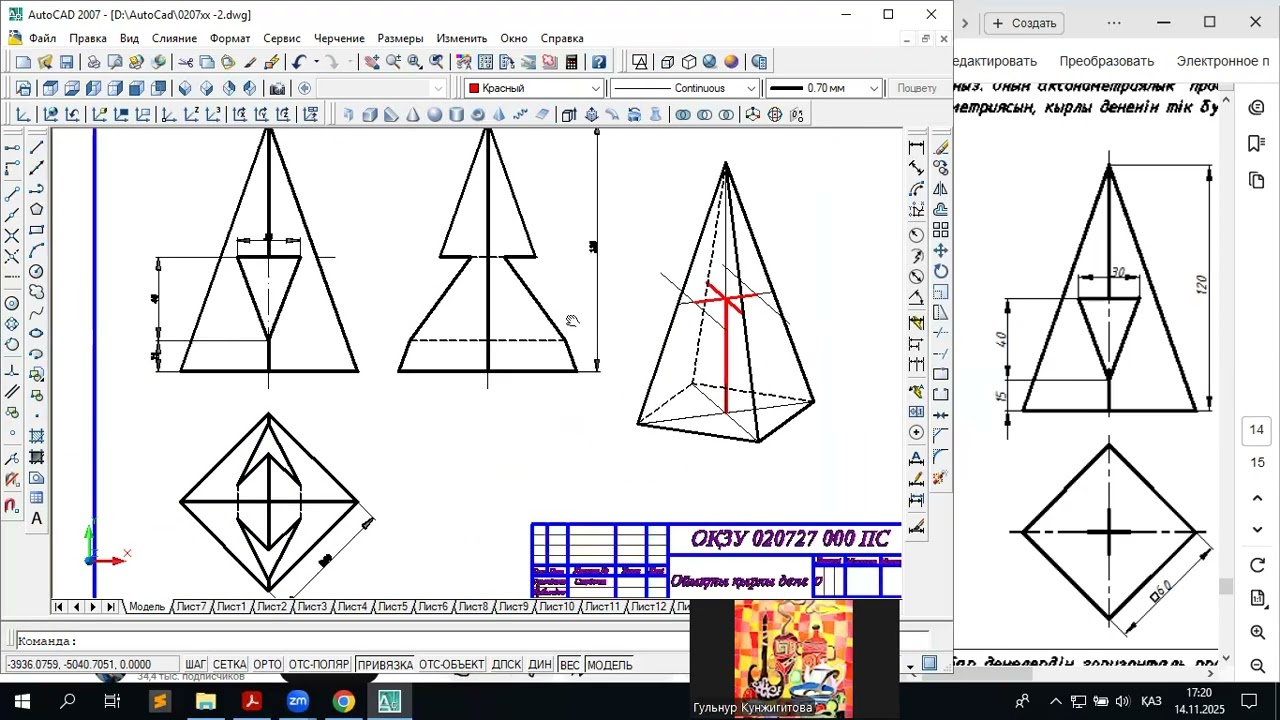Open the QuickCalc calculator icon
This screenshot has height=720, width=1280.
tap(571, 62)
